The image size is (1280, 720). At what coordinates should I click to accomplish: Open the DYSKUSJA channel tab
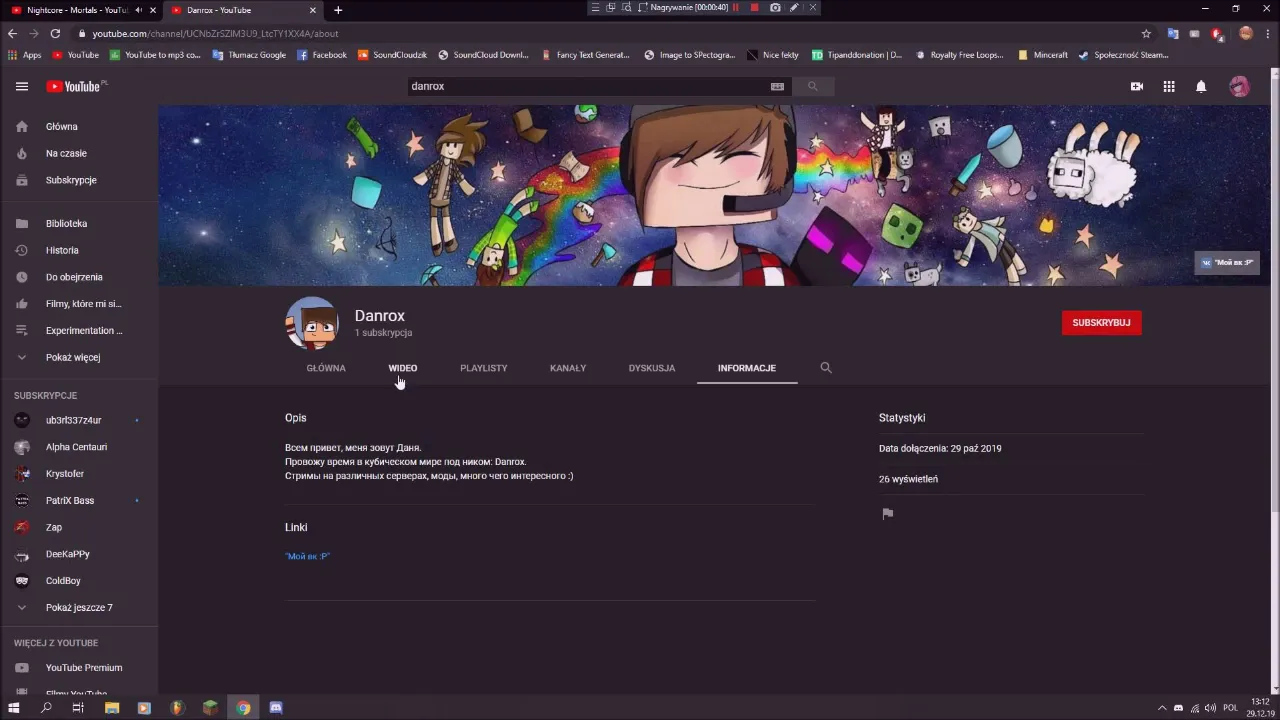(x=652, y=368)
